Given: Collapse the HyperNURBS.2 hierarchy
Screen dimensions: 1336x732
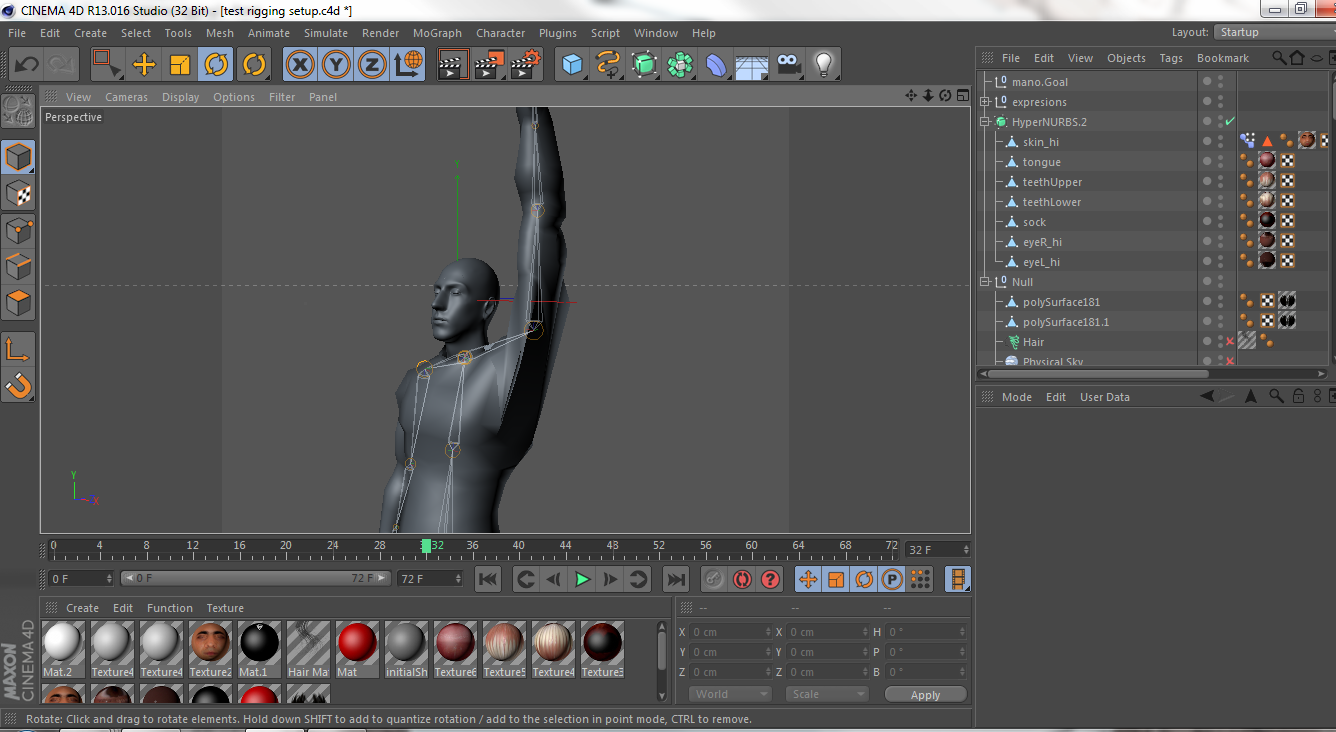Looking at the screenshot, I should pyautogui.click(x=985, y=122).
